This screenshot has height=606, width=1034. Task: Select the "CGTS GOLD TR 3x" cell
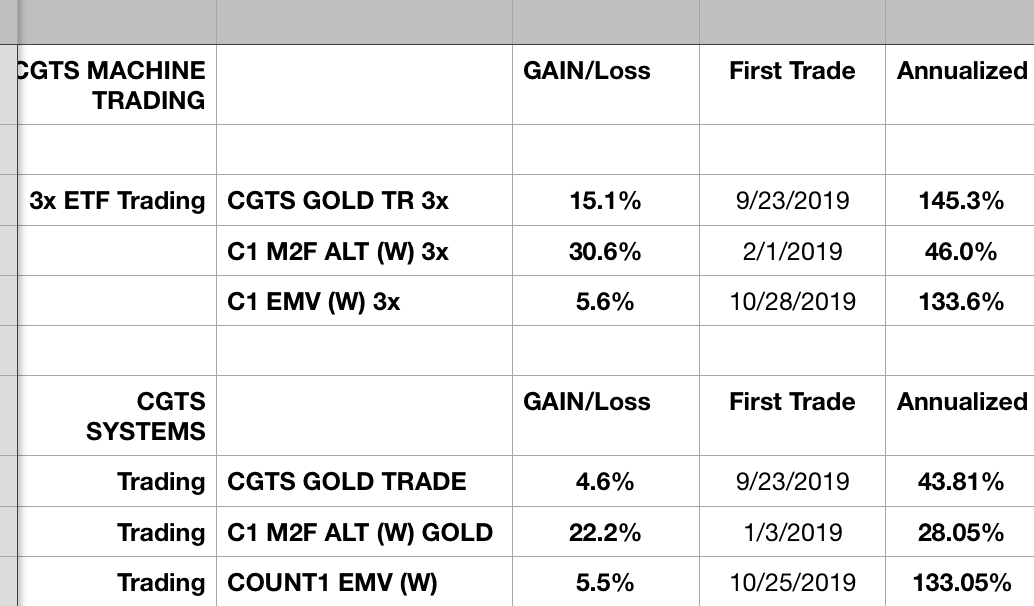point(338,201)
